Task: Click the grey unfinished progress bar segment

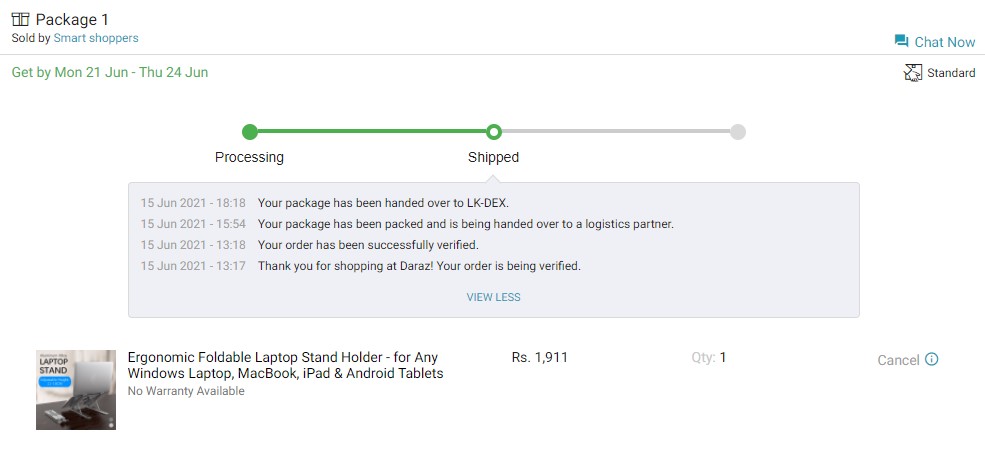Action: [616, 131]
